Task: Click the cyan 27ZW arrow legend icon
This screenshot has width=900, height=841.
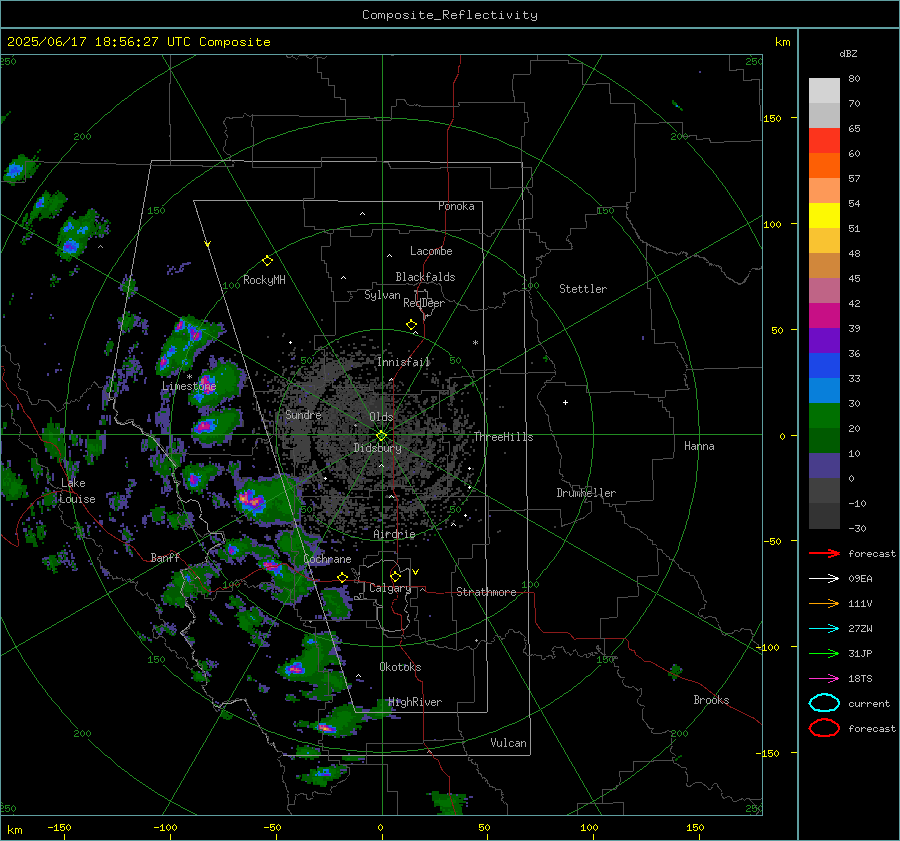Action: (x=824, y=629)
